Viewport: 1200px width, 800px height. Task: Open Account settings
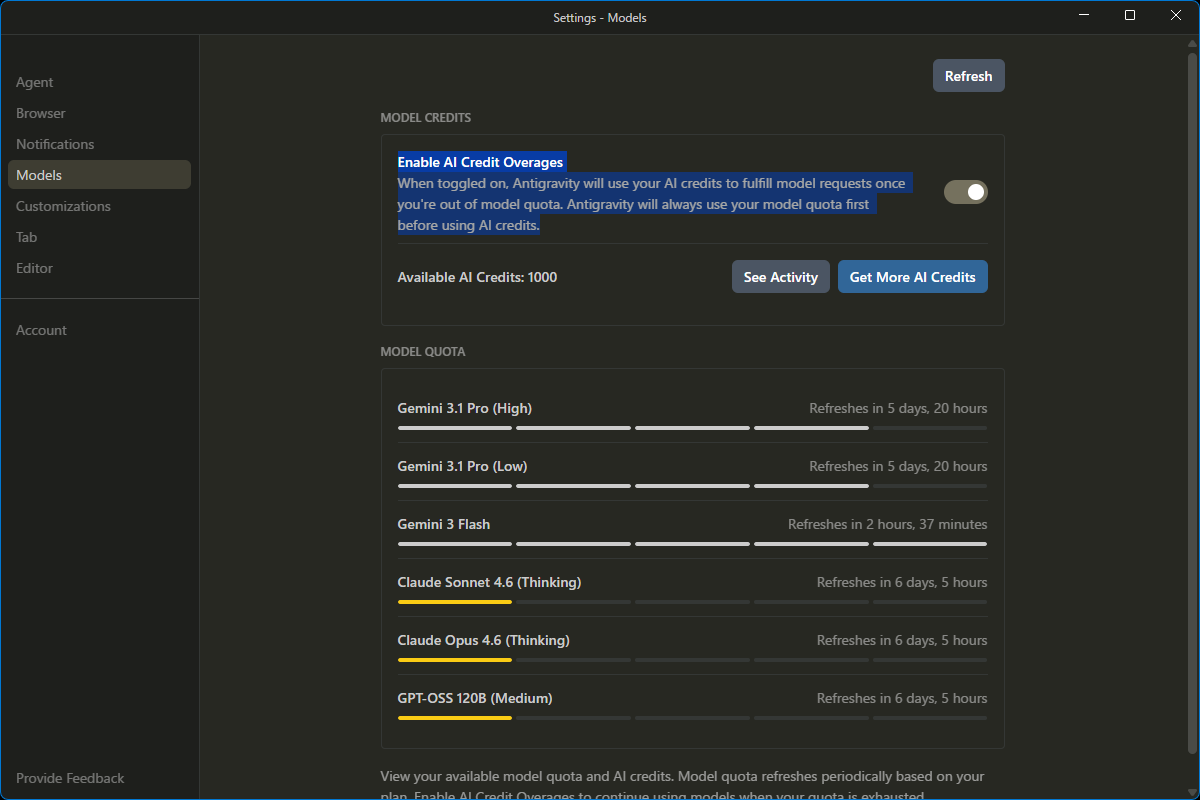(x=41, y=330)
